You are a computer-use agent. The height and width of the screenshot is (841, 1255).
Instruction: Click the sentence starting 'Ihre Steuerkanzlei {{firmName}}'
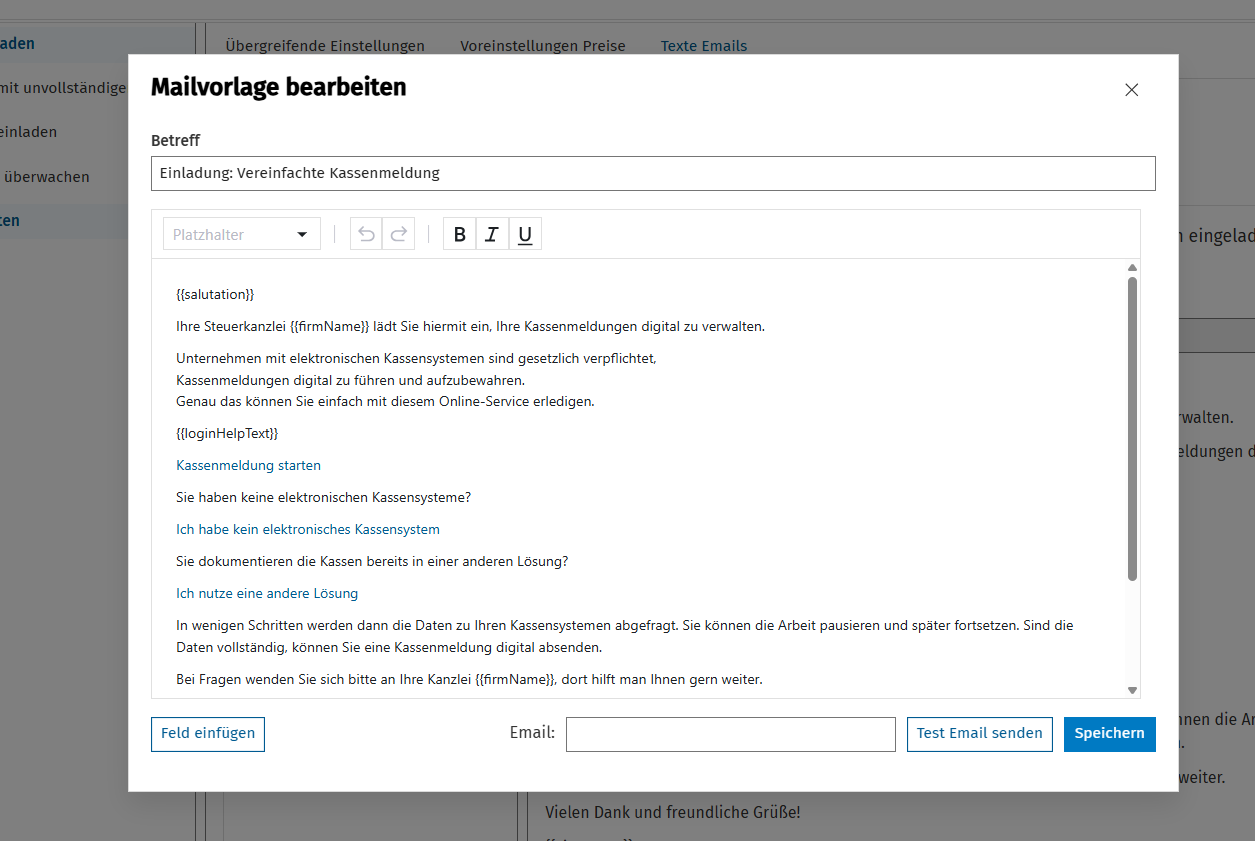click(470, 327)
